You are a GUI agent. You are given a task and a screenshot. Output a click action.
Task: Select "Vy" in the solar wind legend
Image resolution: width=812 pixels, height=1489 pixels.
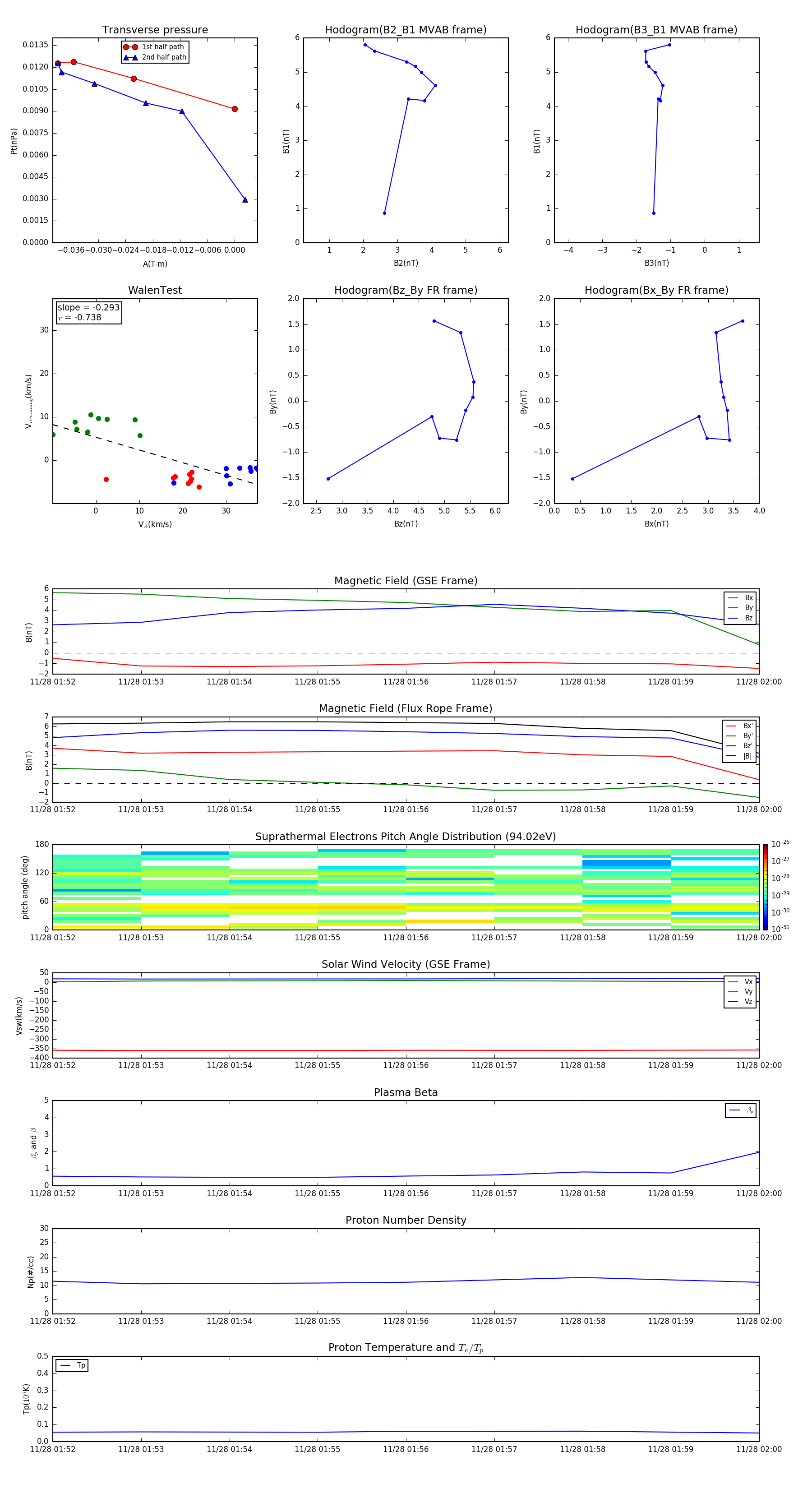pyautogui.click(x=740, y=991)
